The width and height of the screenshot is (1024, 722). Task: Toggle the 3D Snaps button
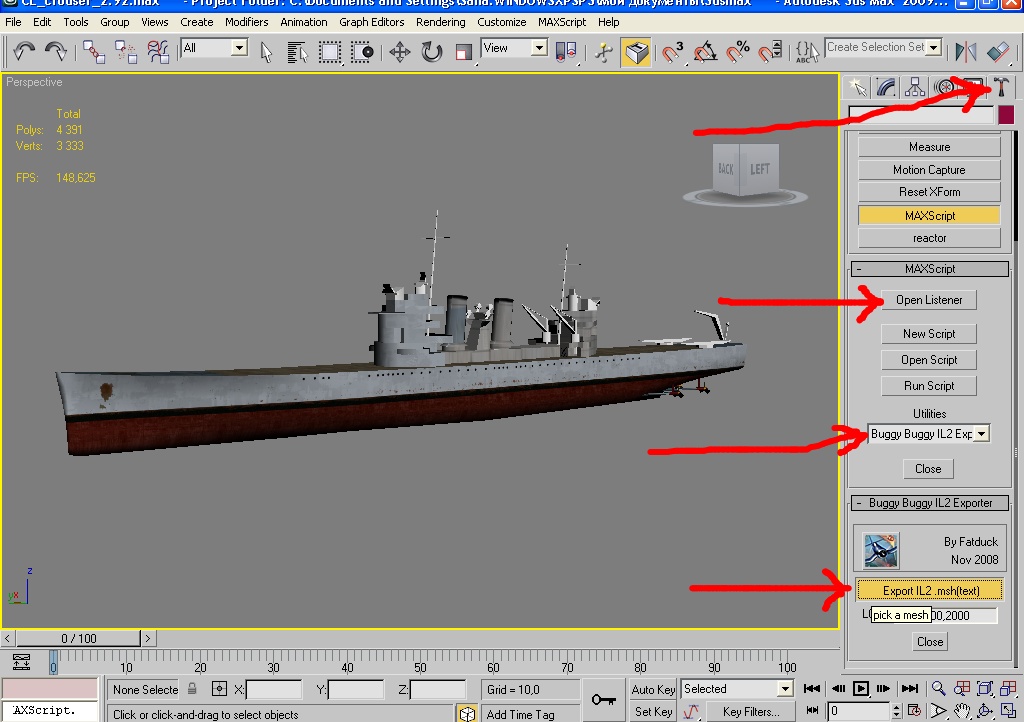click(673, 51)
